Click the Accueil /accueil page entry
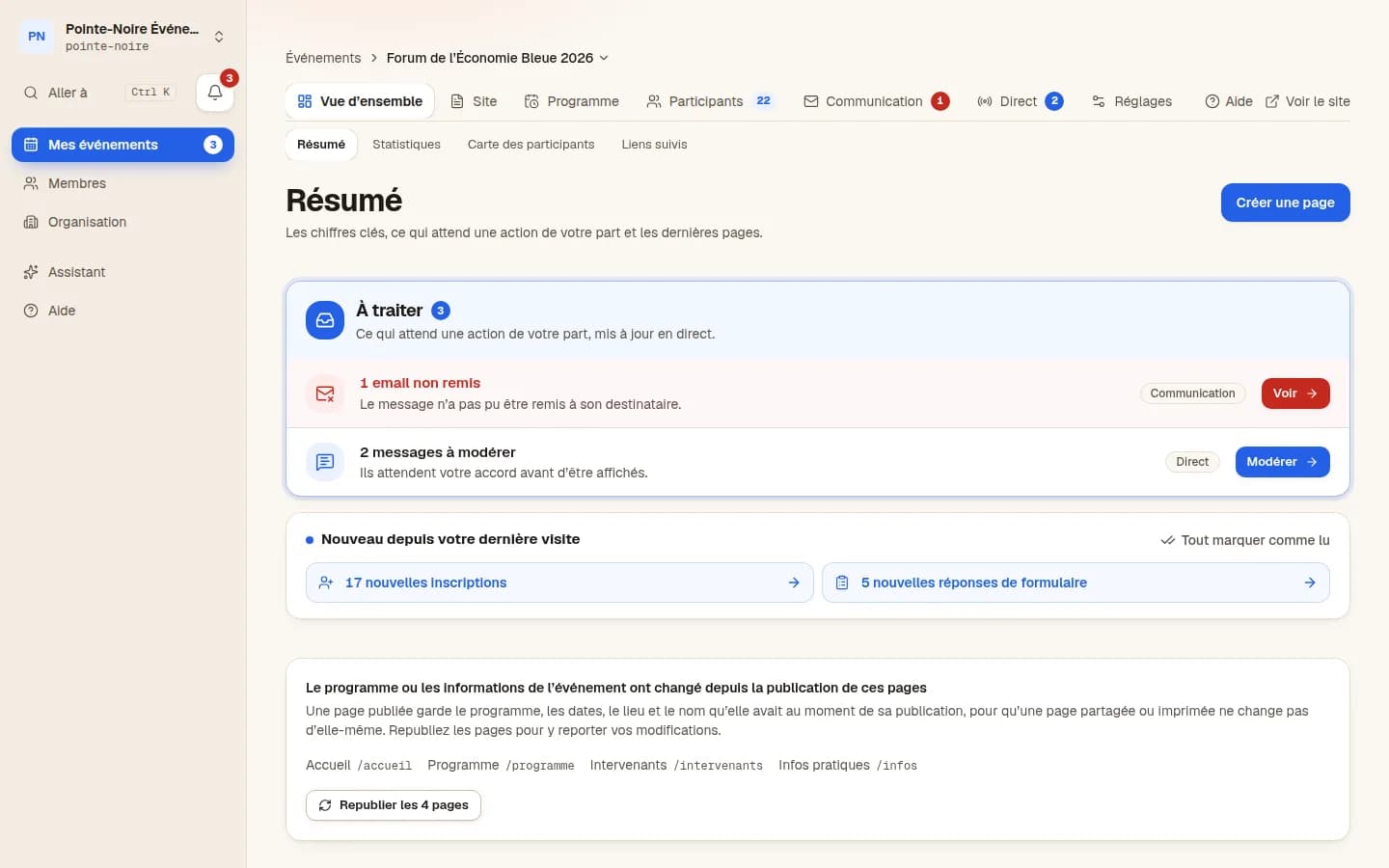 tap(359, 765)
